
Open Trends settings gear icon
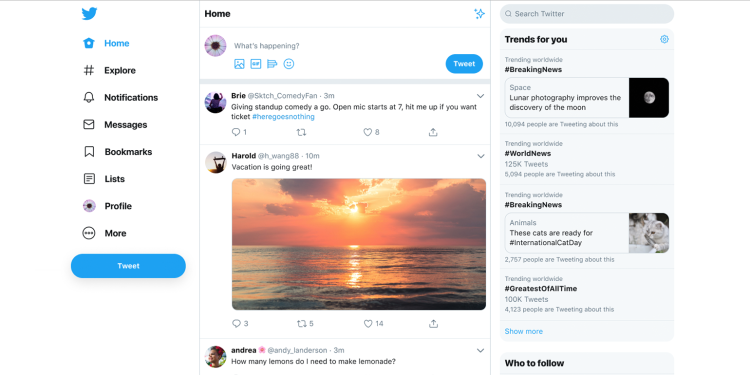point(664,39)
